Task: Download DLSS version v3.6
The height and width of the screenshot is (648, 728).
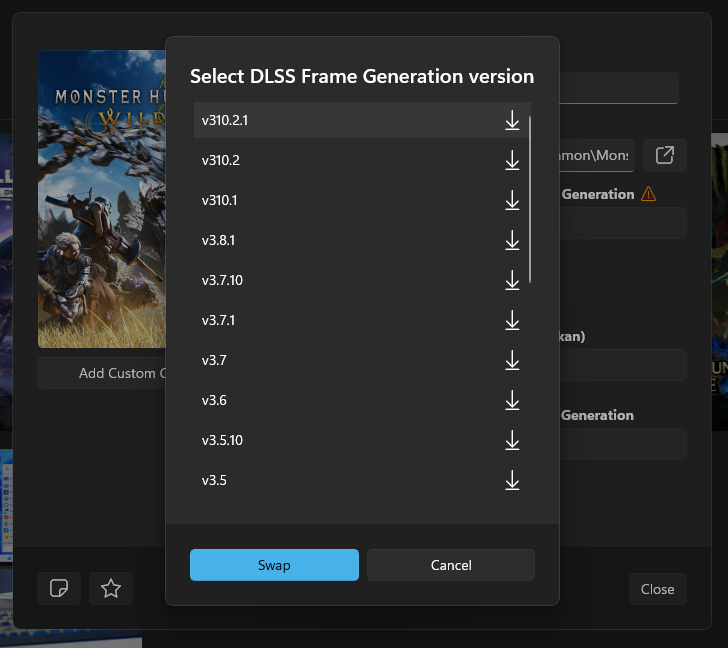Action: click(512, 401)
